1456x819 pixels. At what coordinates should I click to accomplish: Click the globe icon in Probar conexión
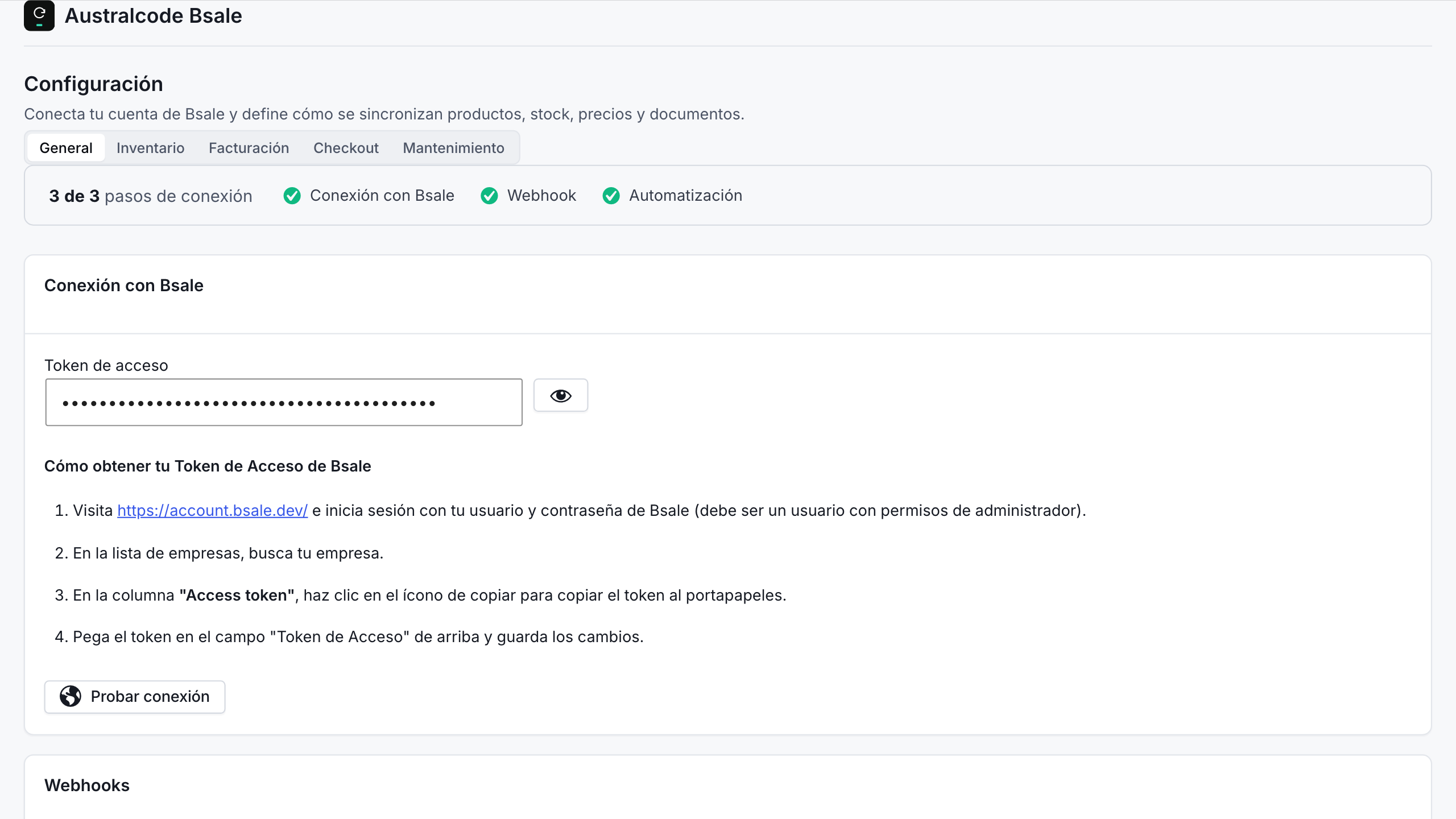click(71, 696)
